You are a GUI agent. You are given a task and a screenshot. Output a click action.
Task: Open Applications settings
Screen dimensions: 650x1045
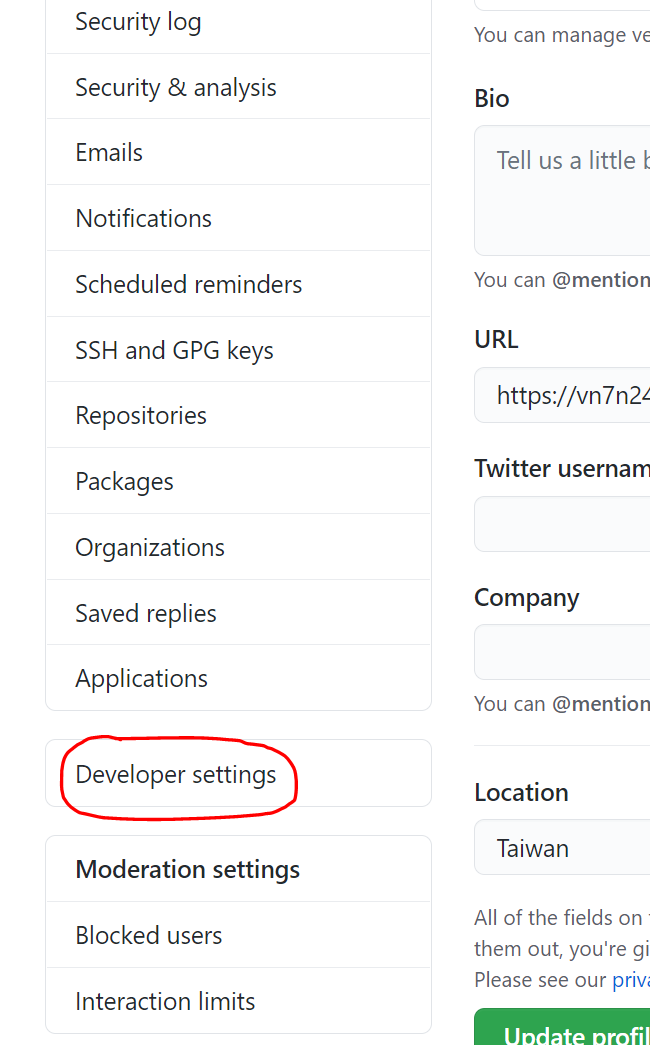[142, 679]
